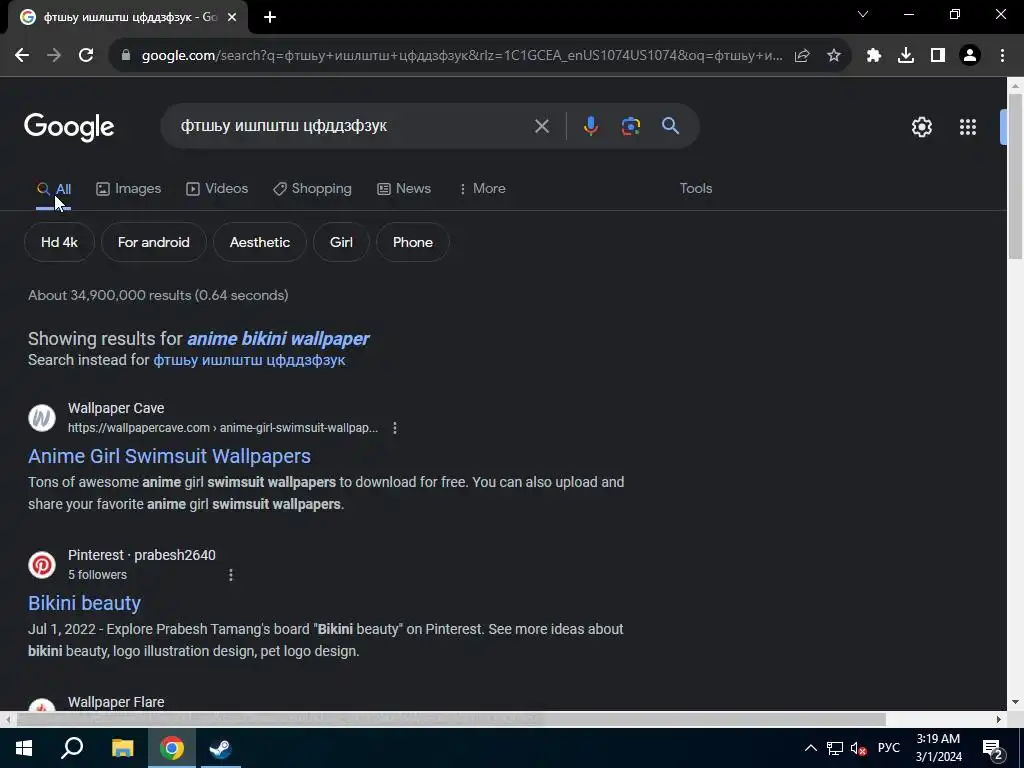Open the taskbar clock and date
Viewport: 1024px width, 768px height.
click(938, 748)
